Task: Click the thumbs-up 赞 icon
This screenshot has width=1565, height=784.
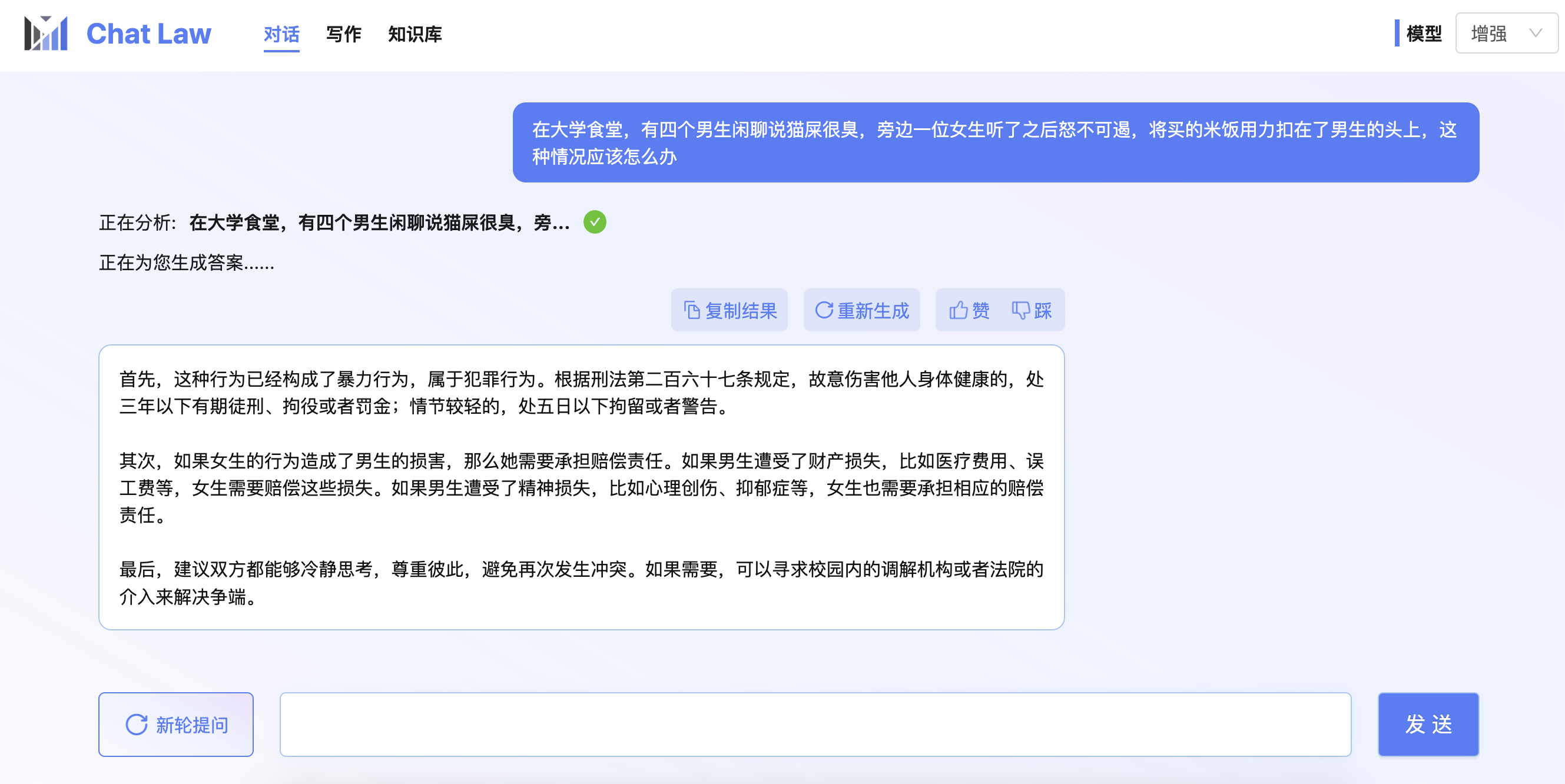Action: (x=958, y=310)
